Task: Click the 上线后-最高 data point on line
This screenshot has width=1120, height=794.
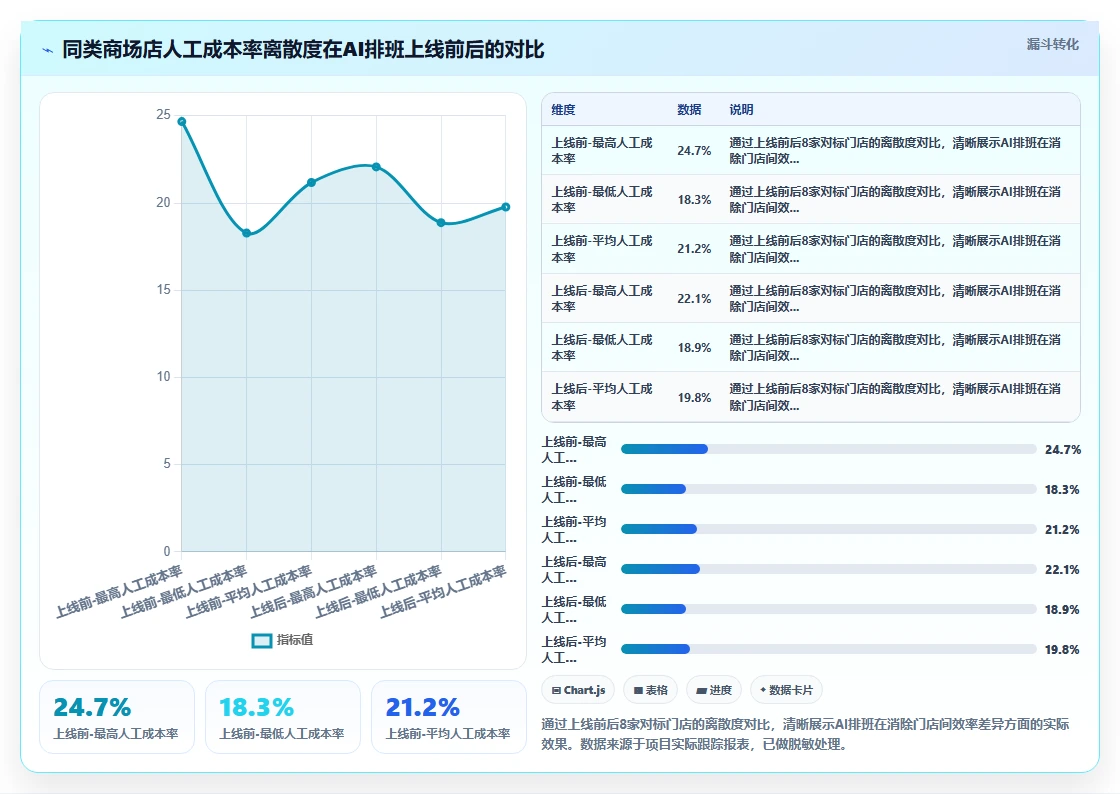Action: [376, 167]
